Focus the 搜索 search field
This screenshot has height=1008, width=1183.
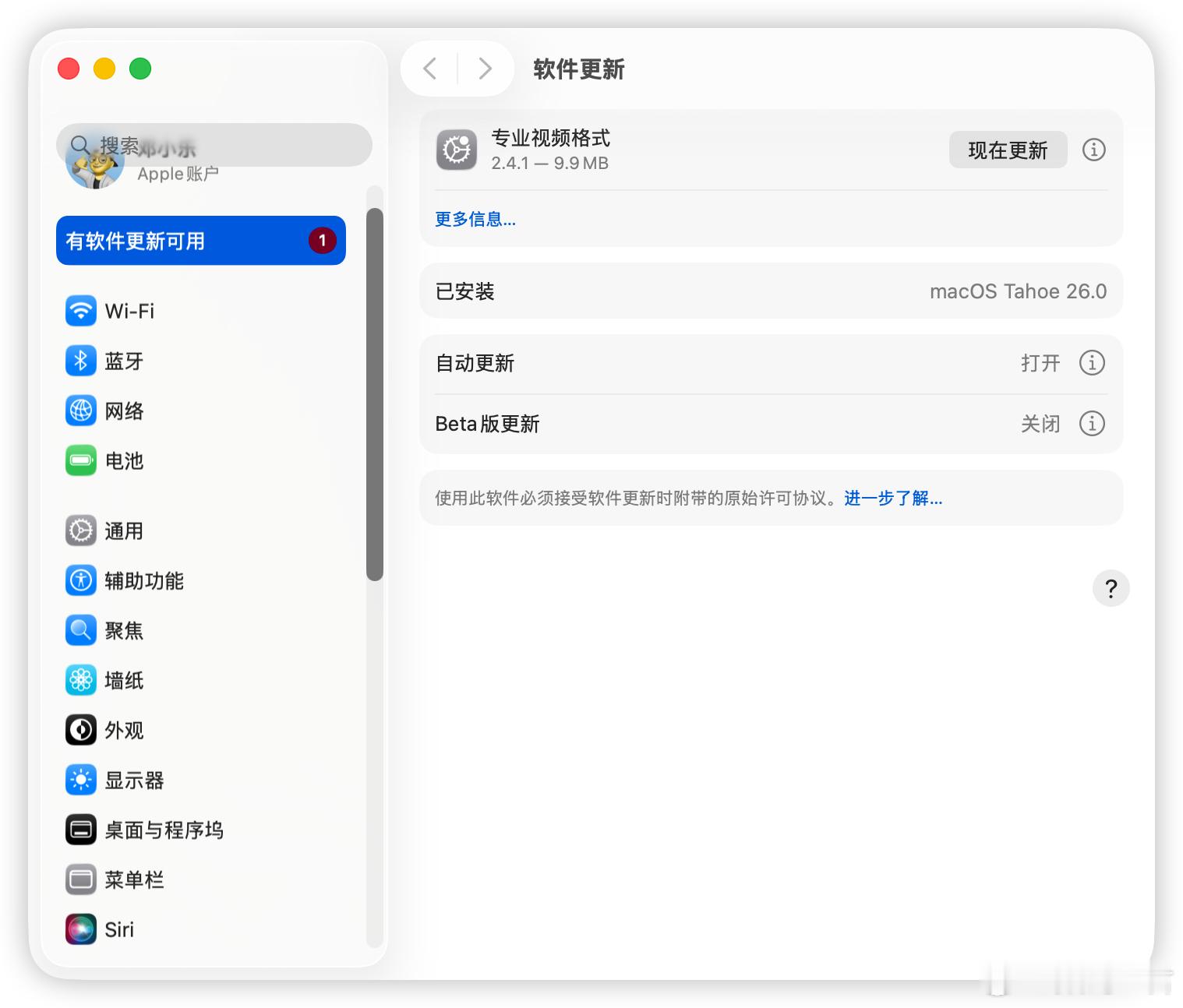click(214, 145)
